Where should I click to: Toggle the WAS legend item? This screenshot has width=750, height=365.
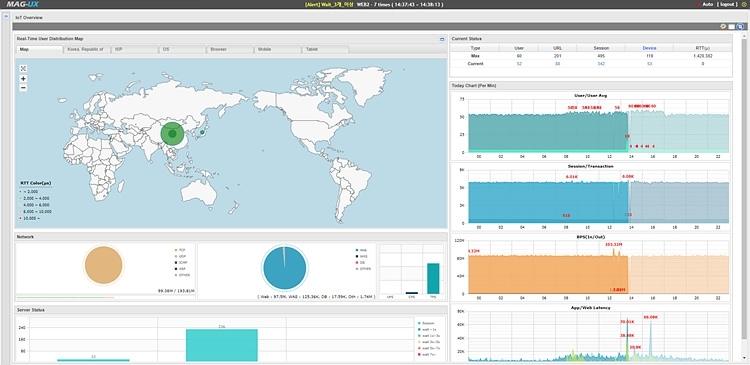point(362,256)
